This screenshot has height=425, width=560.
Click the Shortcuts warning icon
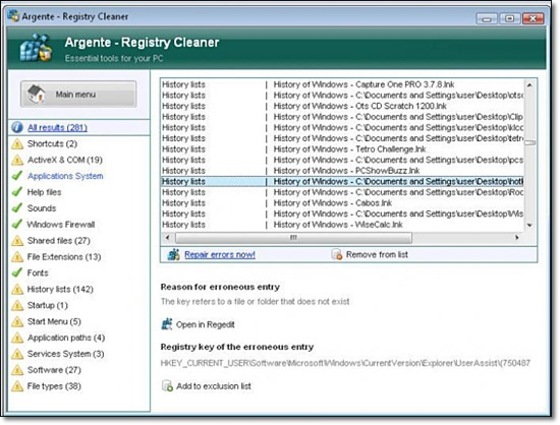[17, 144]
